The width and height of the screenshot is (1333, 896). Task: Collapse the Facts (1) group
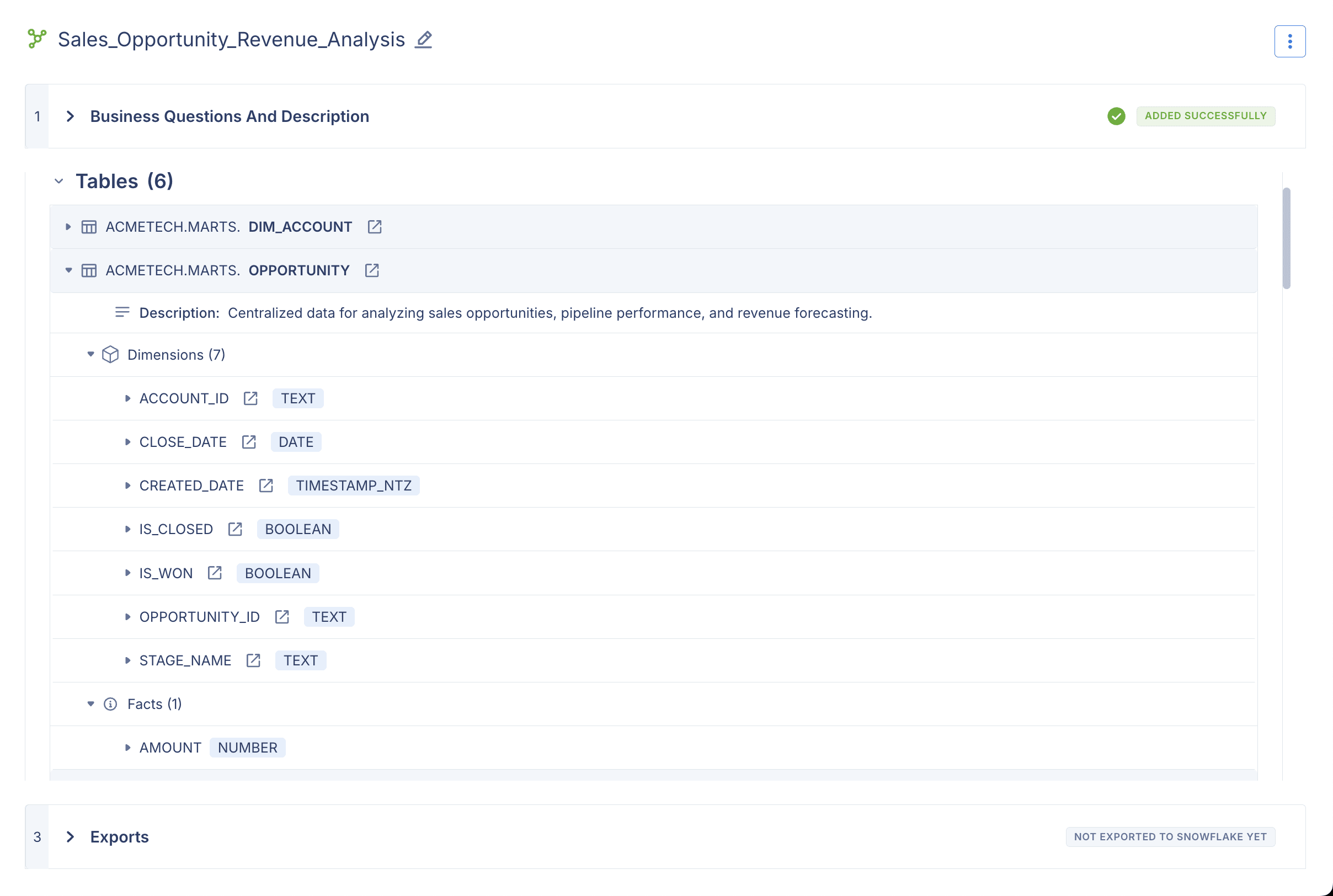90,704
